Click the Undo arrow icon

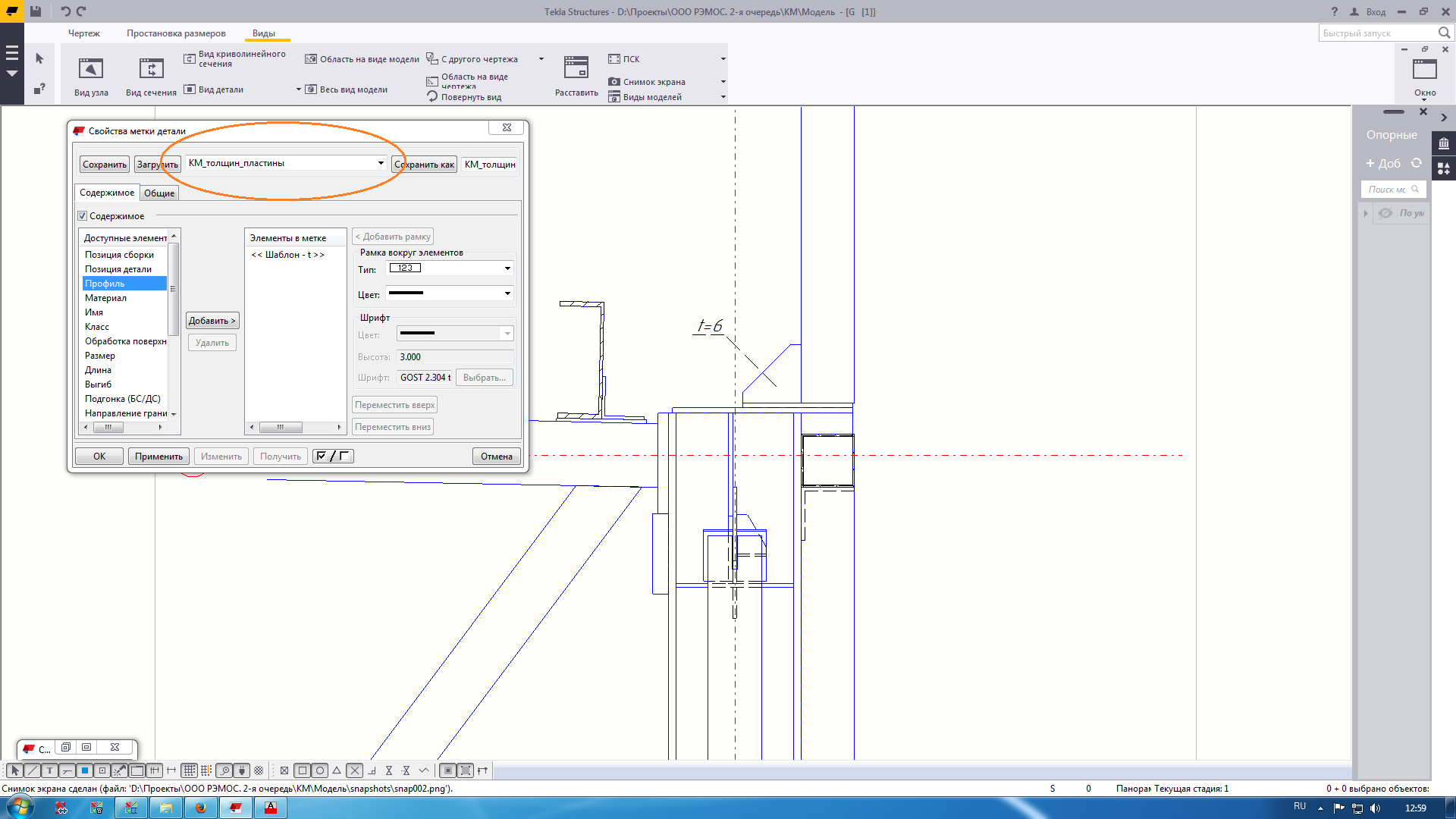(65, 11)
